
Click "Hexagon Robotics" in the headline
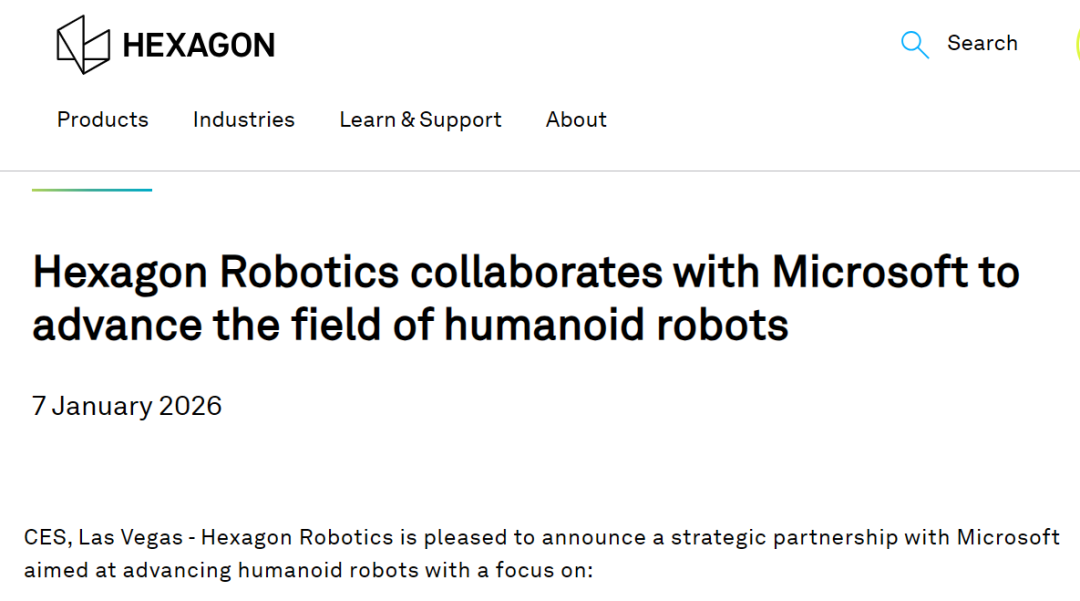217,273
